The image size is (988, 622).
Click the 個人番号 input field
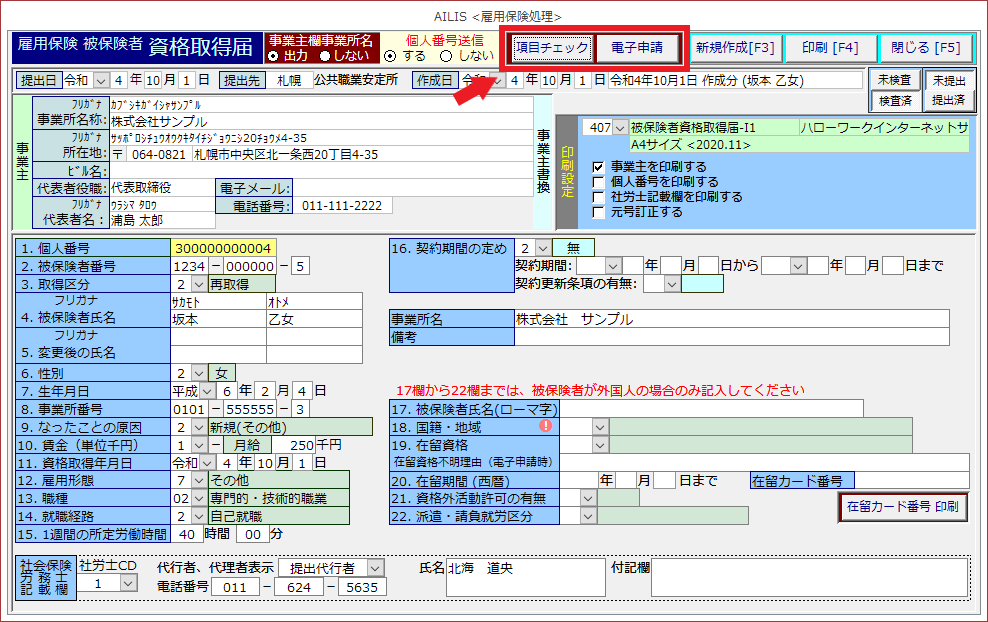[x=223, y=248]
